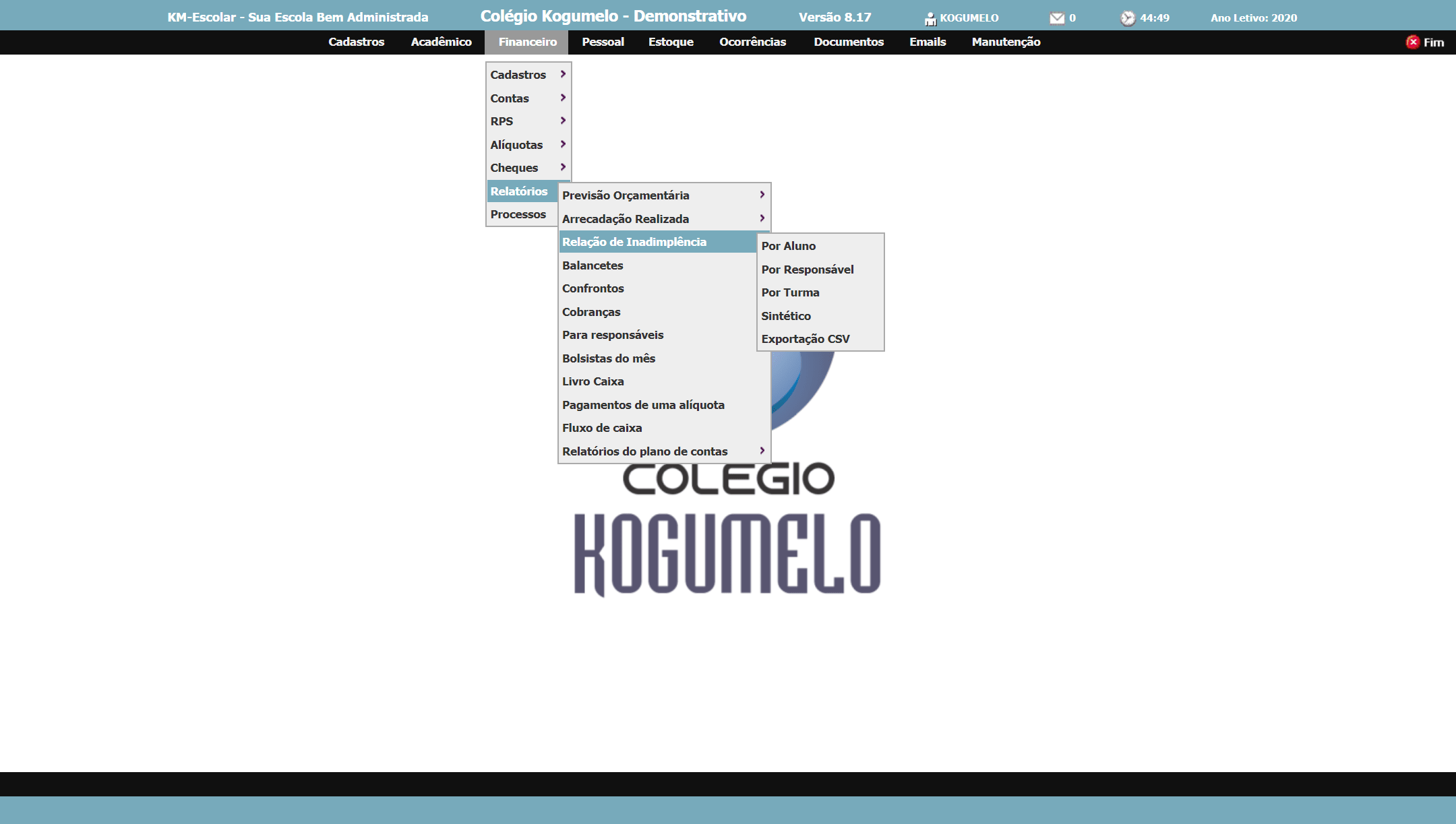Viewport: 1456px width, 824px height.
Task: Expand Previsão Orçamentária submenu arrow
Action: (762, 195)
